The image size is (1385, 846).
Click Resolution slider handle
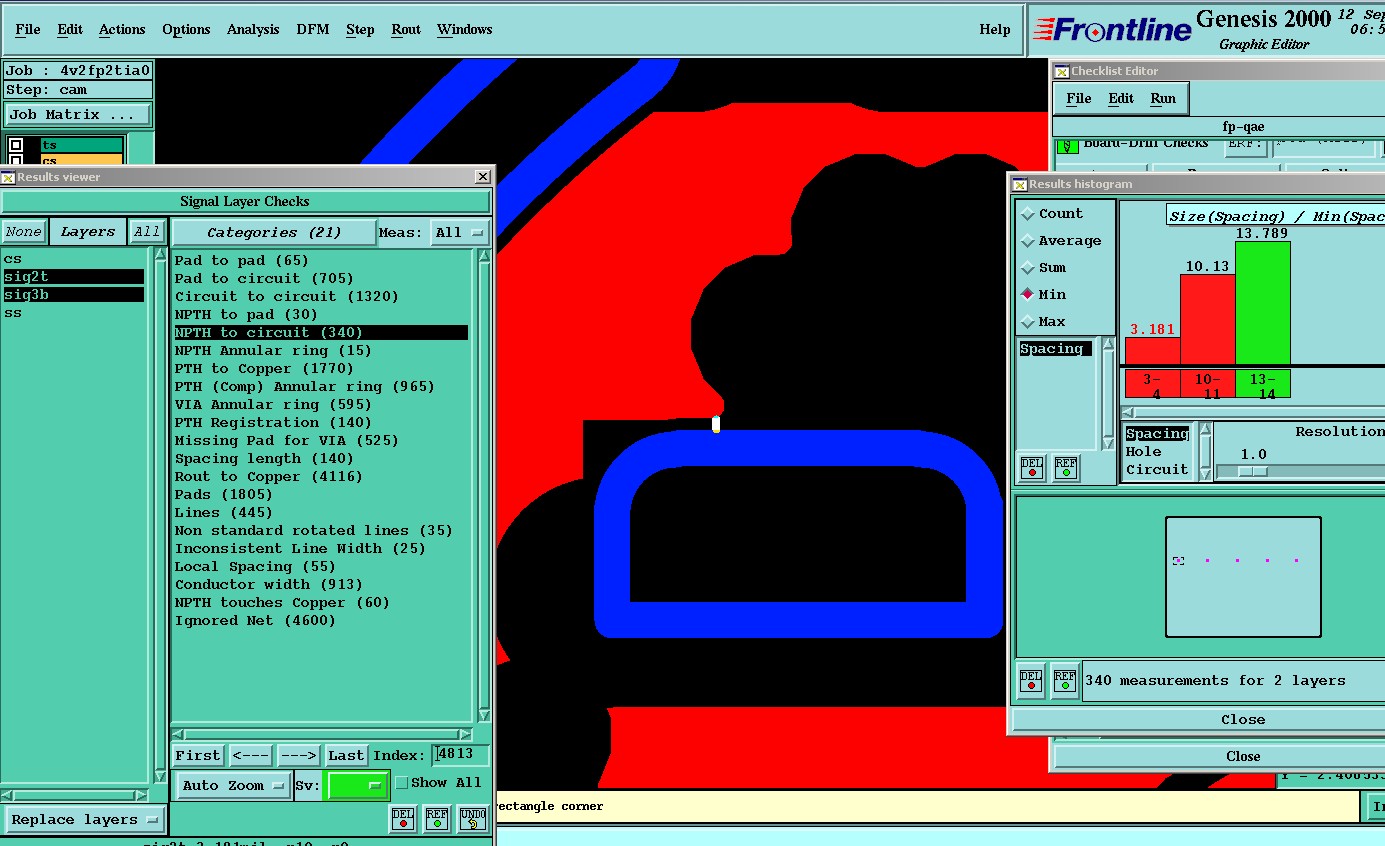[x=1253, y=471]
